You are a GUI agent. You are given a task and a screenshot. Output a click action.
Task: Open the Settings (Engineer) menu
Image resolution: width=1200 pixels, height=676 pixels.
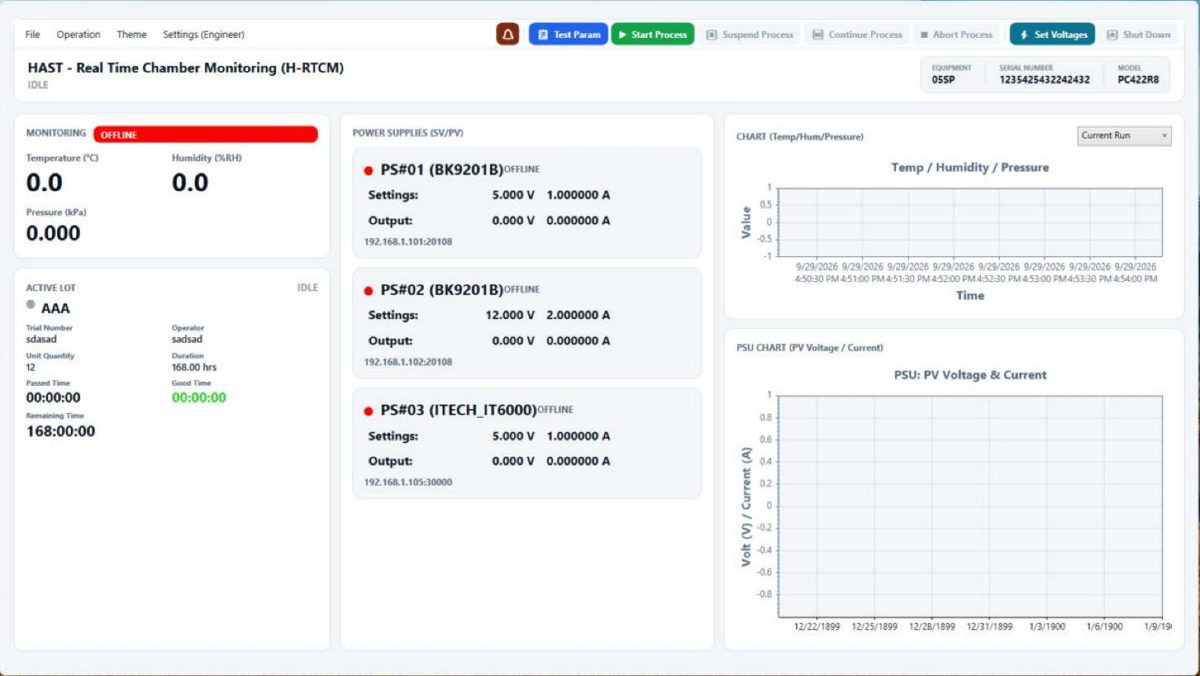tap(204, 34)
